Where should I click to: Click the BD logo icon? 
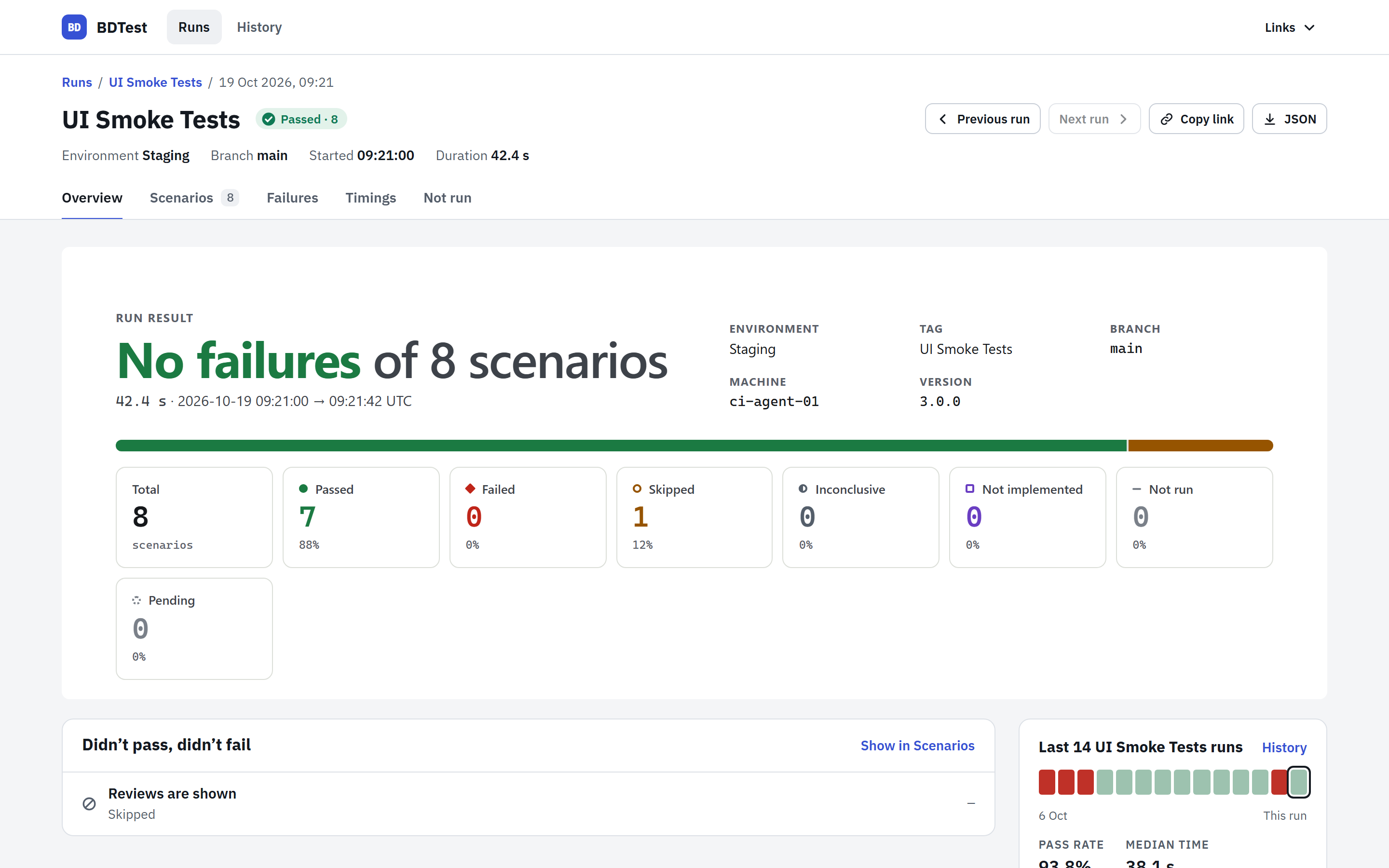(74, 27)
